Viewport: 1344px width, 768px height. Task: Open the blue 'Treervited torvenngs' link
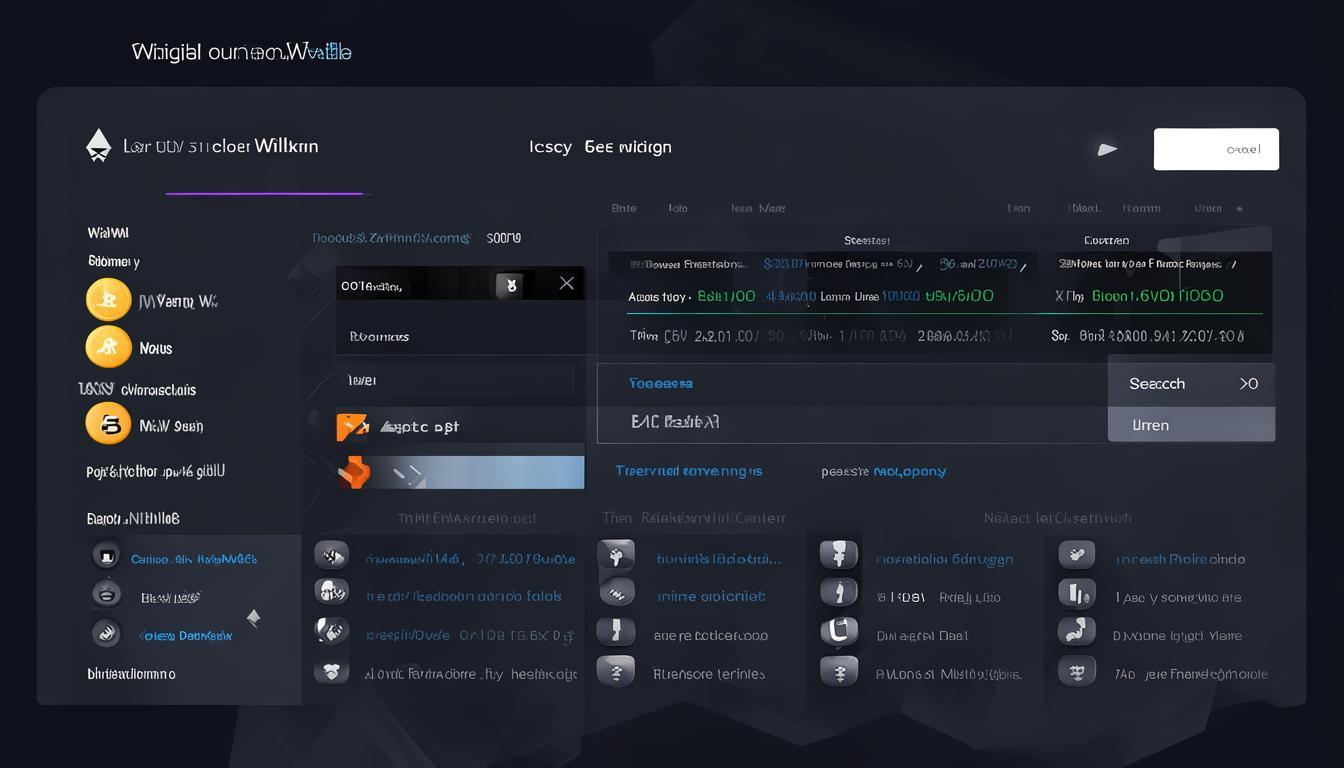688,471
